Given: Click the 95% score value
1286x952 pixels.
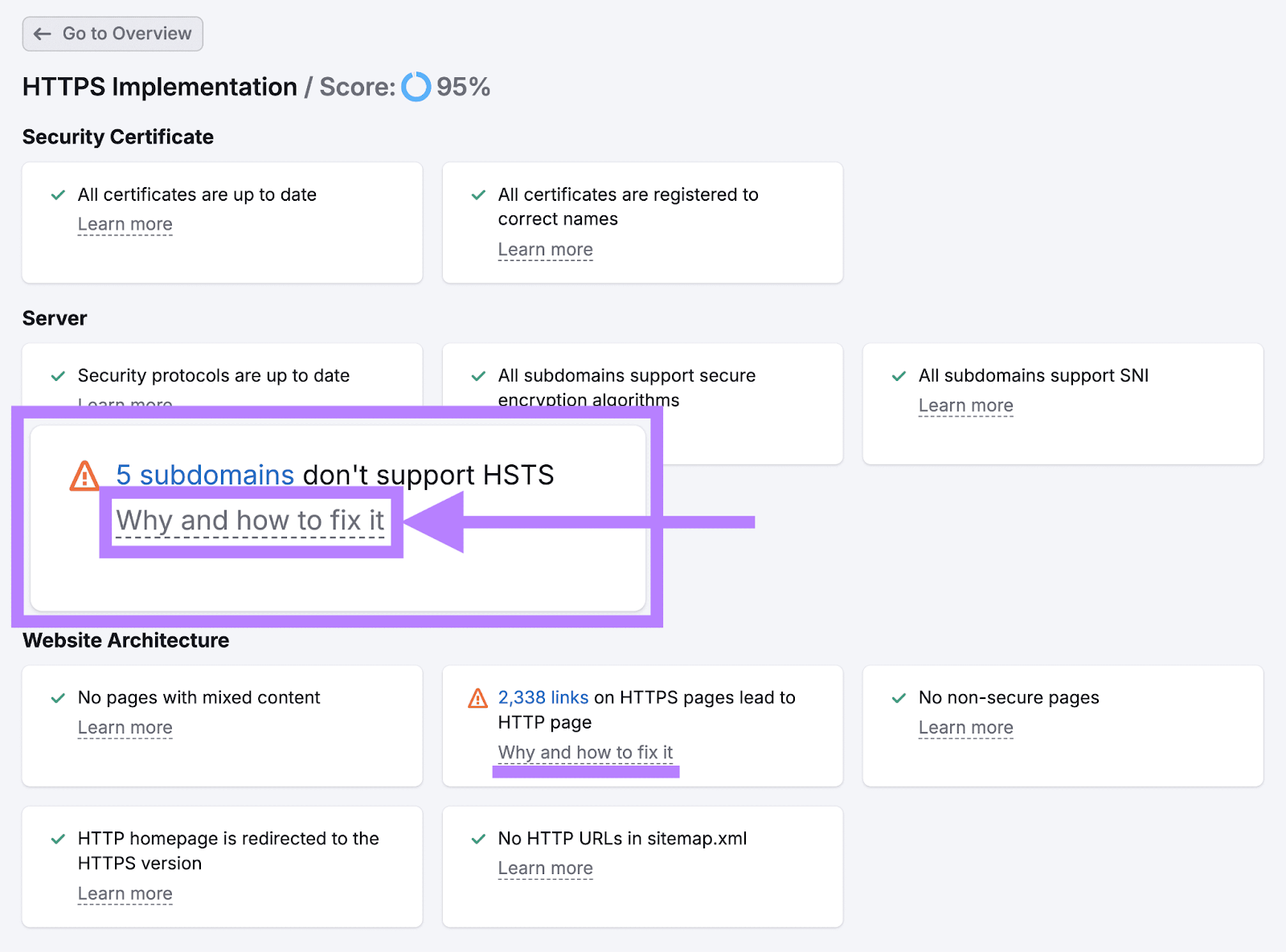Looking at the screenshot, I should tap(464, 87).
